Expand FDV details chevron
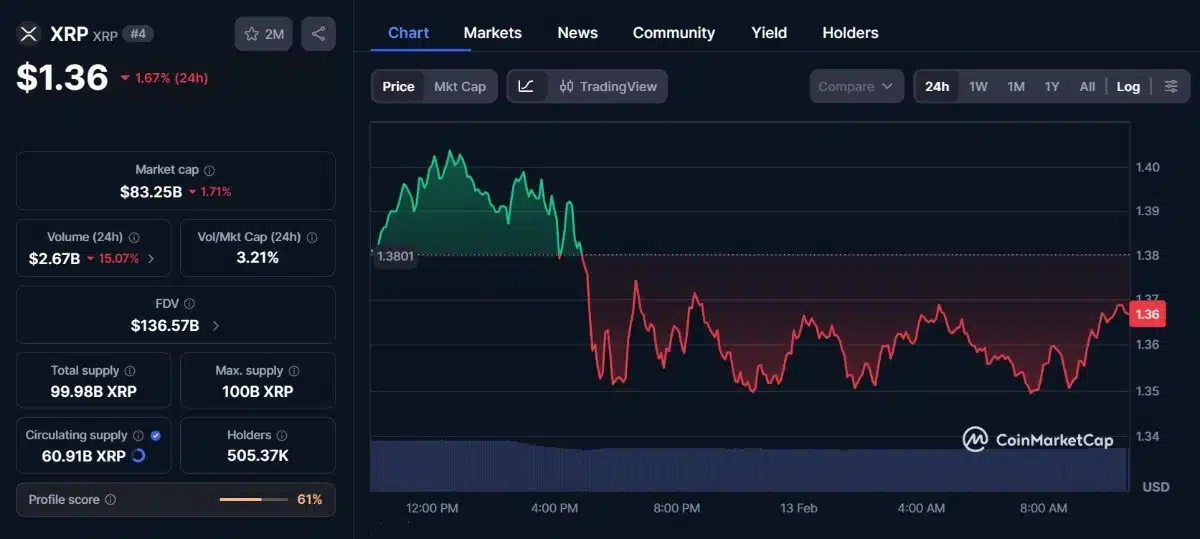This screenshot has width=1200, height=539. [216, 325]
